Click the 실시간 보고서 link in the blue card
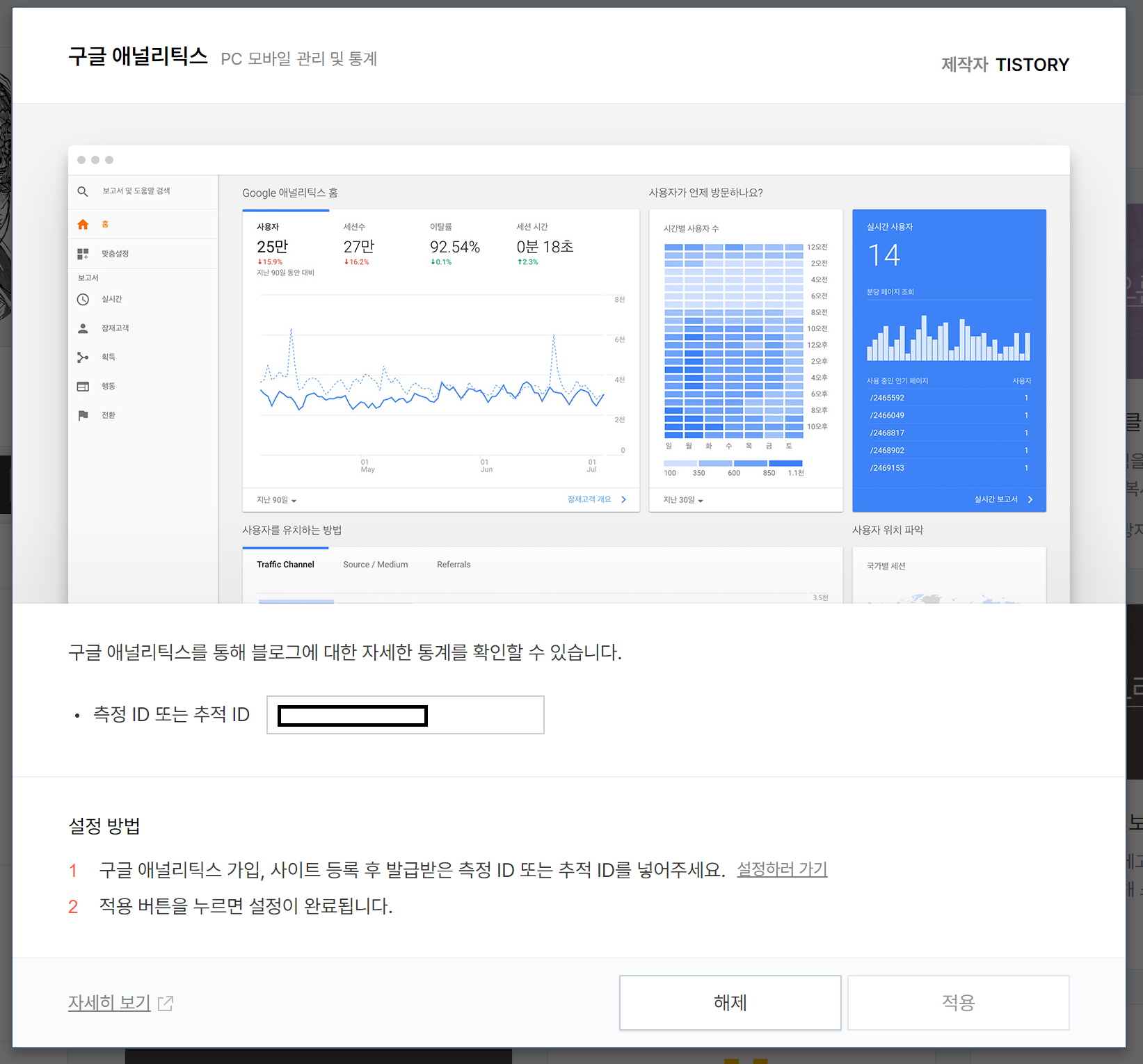This screenshot has height=1064, width=1143. point(1003,499)
